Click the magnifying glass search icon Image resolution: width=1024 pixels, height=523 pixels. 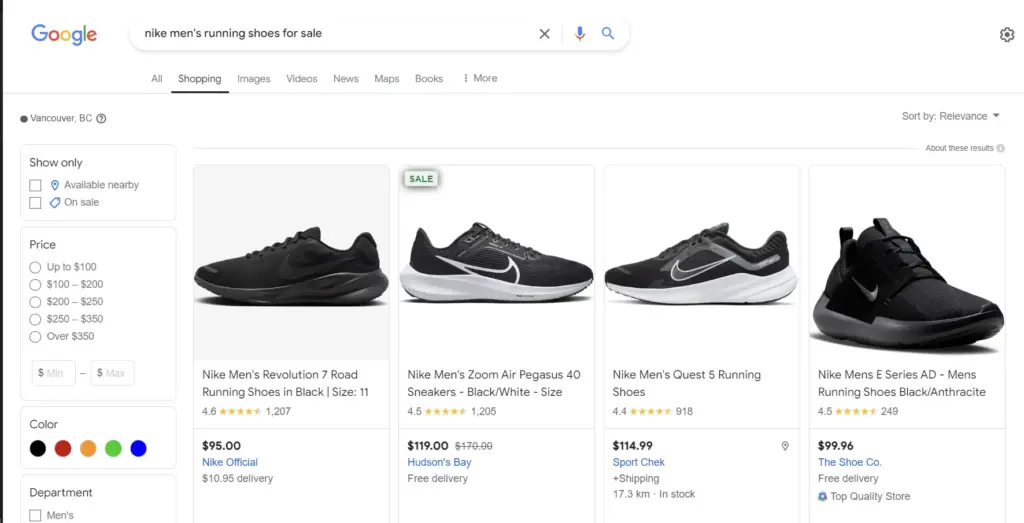pyautogui.click(x=608, y=33)
